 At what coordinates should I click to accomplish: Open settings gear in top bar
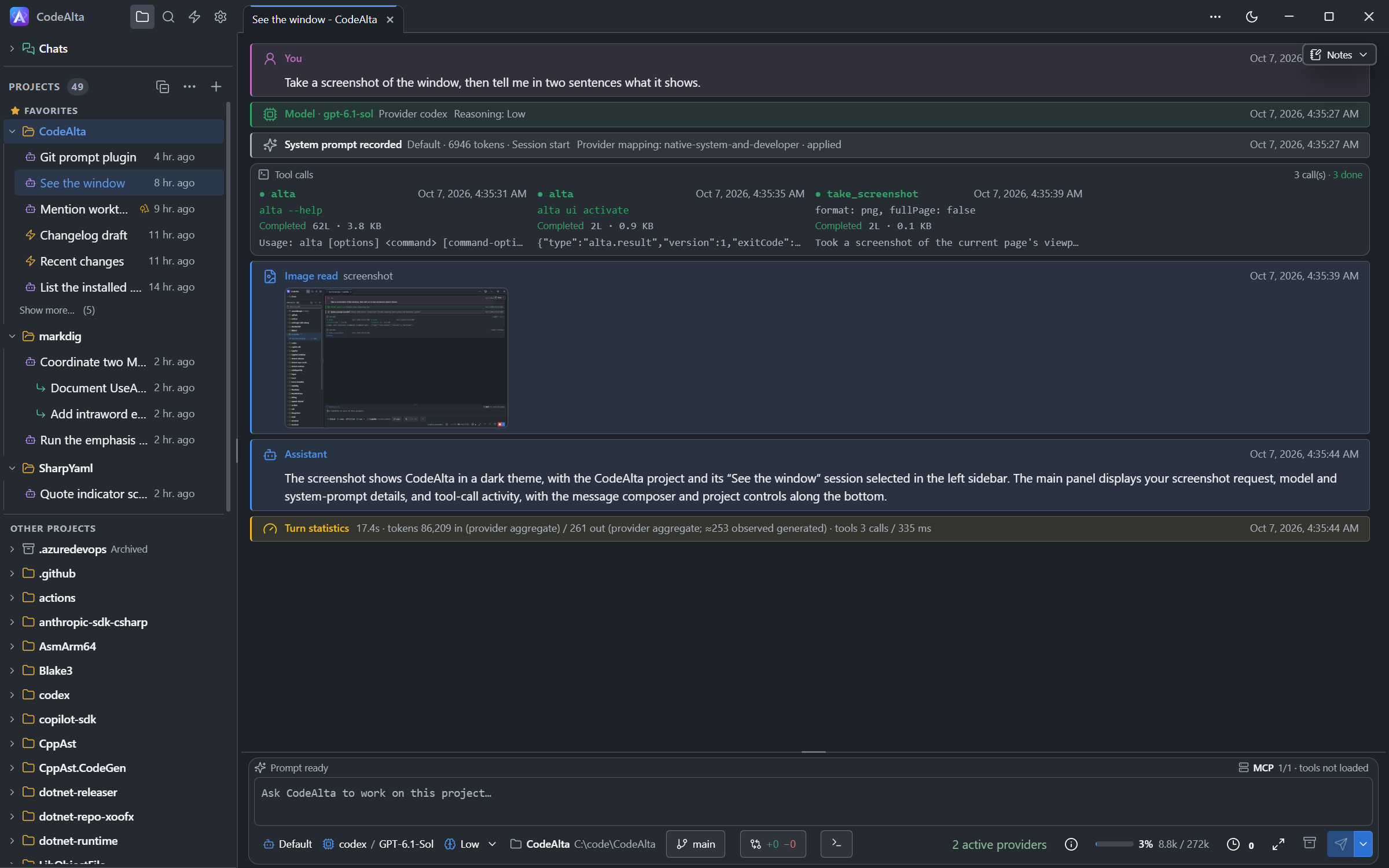(x=220, y=17)
